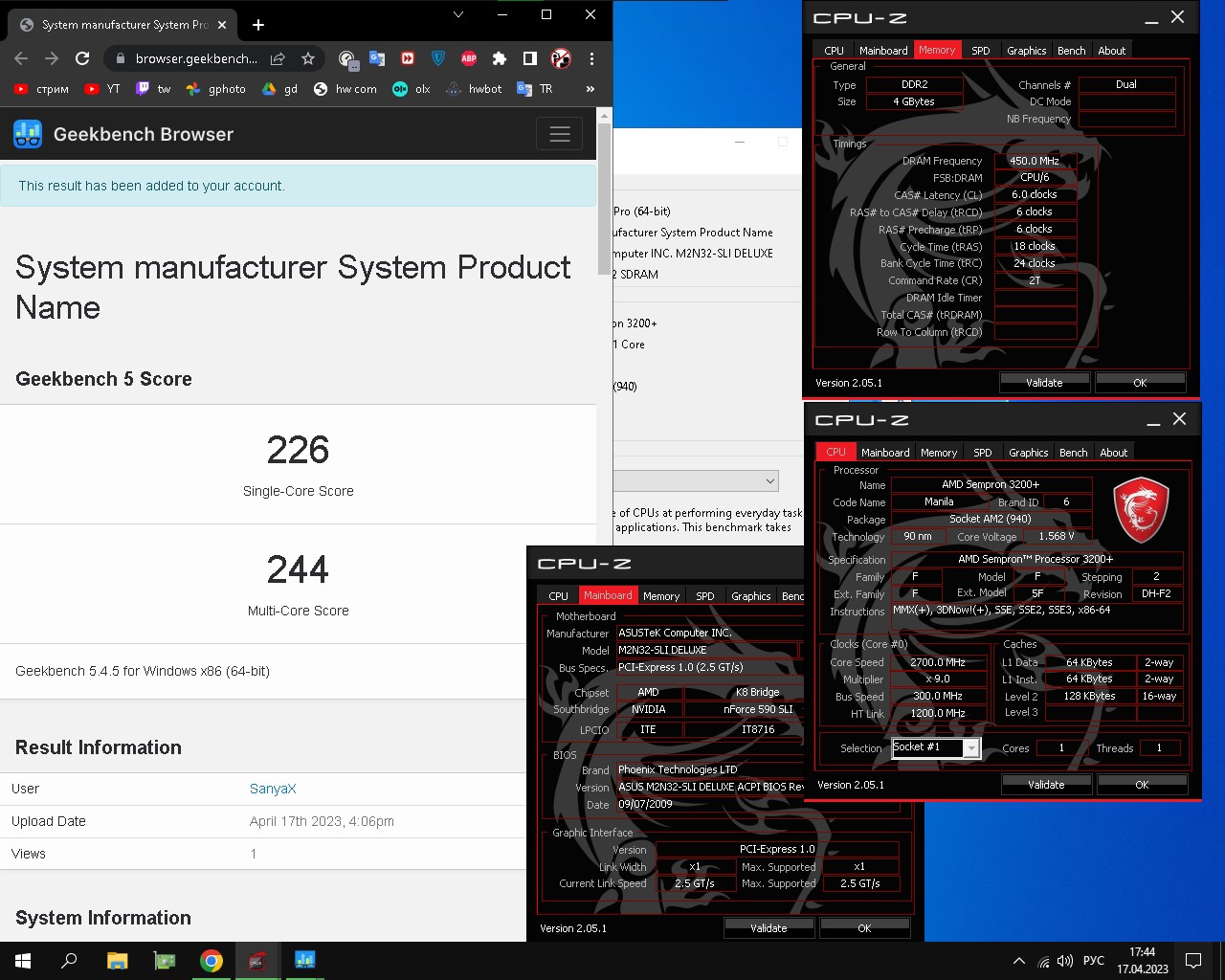Switch the РУС input language indicator
This screenshot has height=980, width=1225.
[1094, 961]
